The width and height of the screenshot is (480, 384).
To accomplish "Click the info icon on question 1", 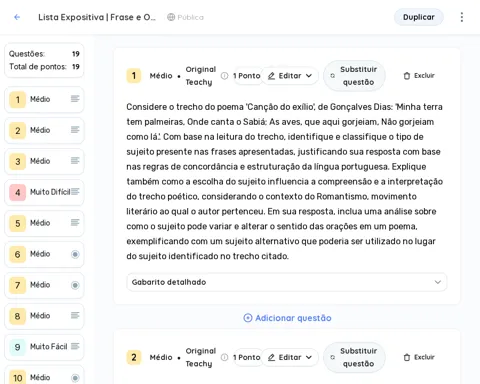I will coord(225,76).
